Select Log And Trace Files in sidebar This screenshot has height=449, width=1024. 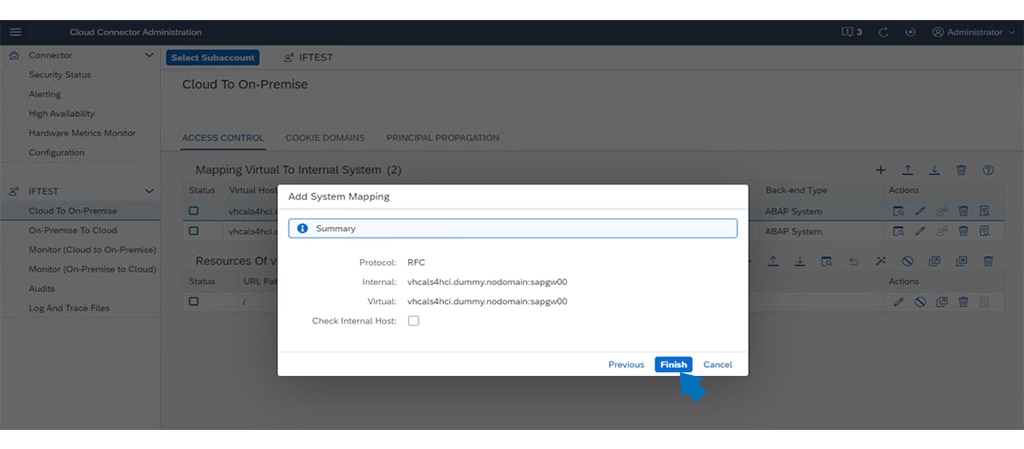[69, 308]
